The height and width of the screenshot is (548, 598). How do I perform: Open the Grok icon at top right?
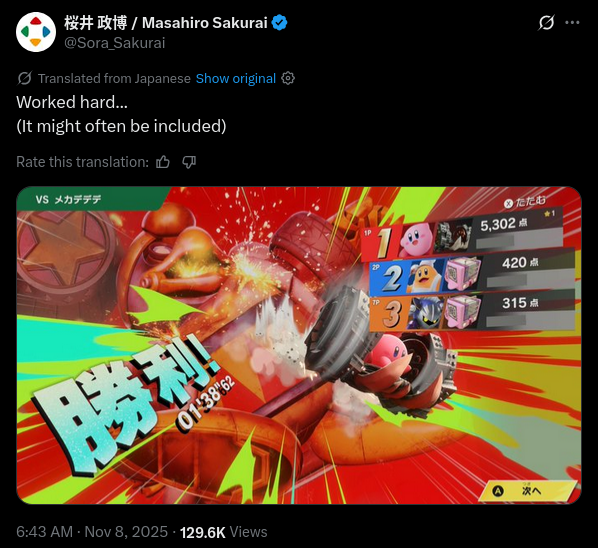tap(546, 22)
